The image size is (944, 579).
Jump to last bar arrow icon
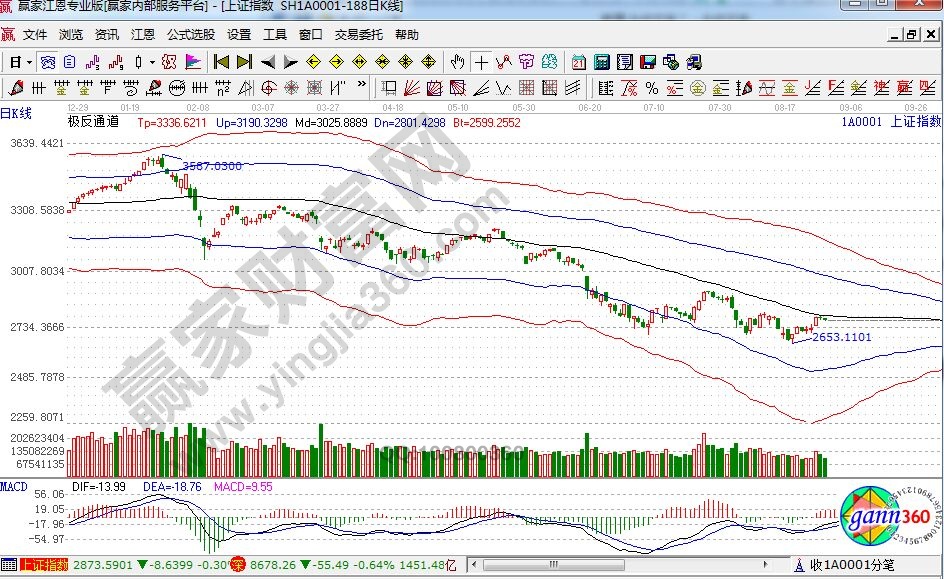(x=245, y=62)
